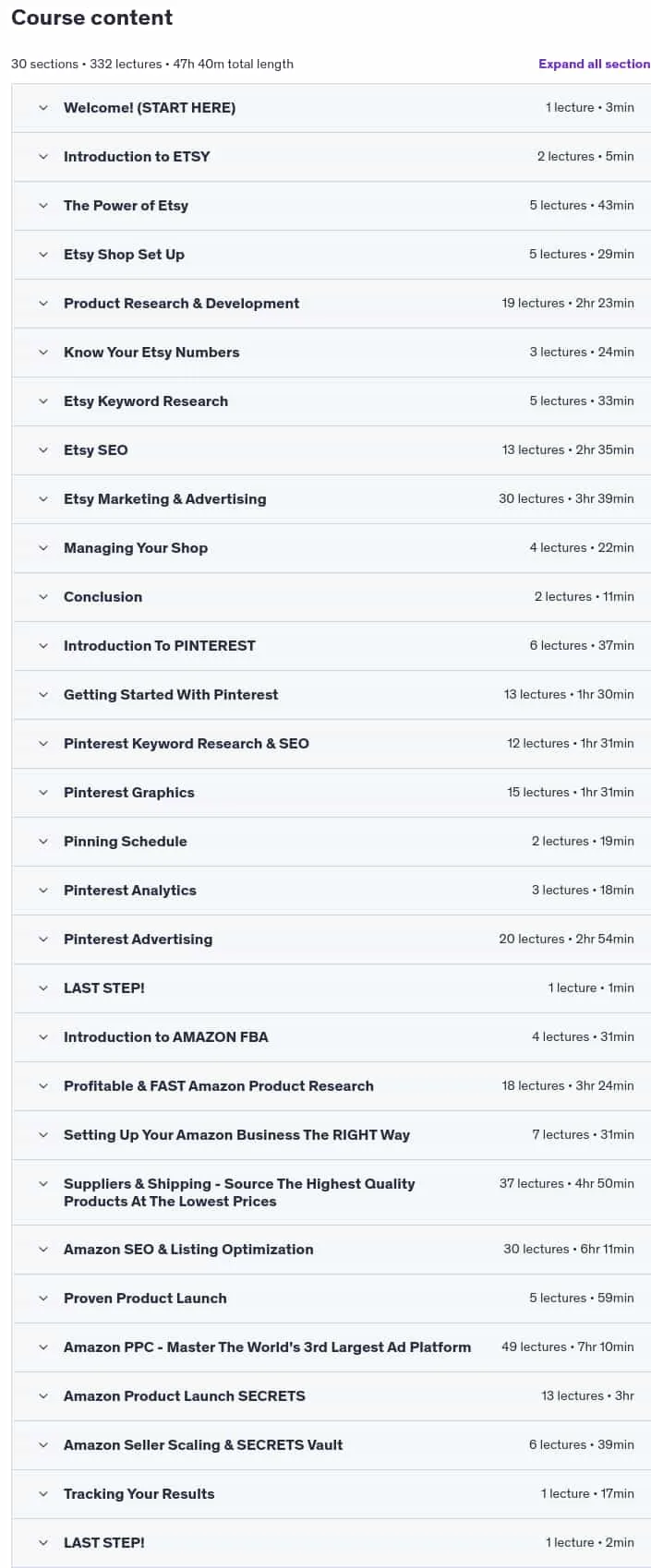The width and height of the screenshot is (651, 1568).
Task: Click the chevron next to 'Suppliers & Shipping' section
Action: pos(43,1184)
